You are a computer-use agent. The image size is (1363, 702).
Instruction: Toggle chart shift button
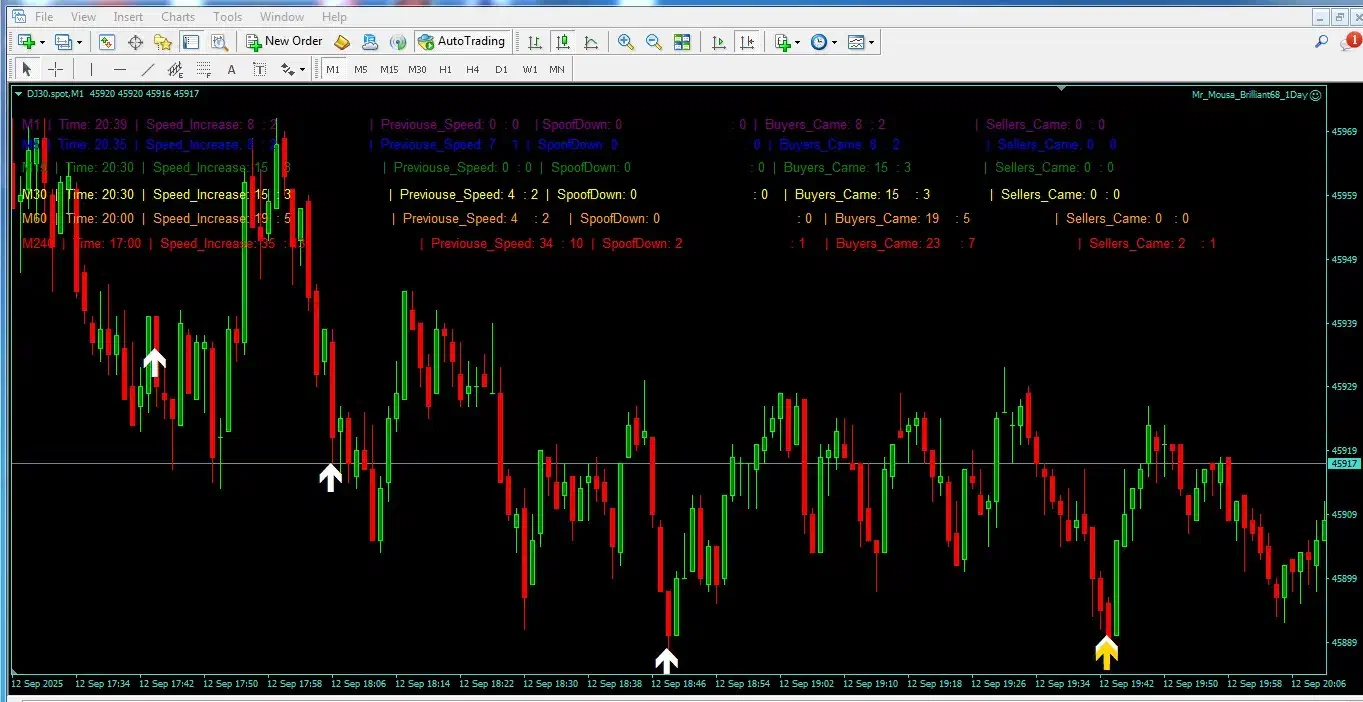746,42
